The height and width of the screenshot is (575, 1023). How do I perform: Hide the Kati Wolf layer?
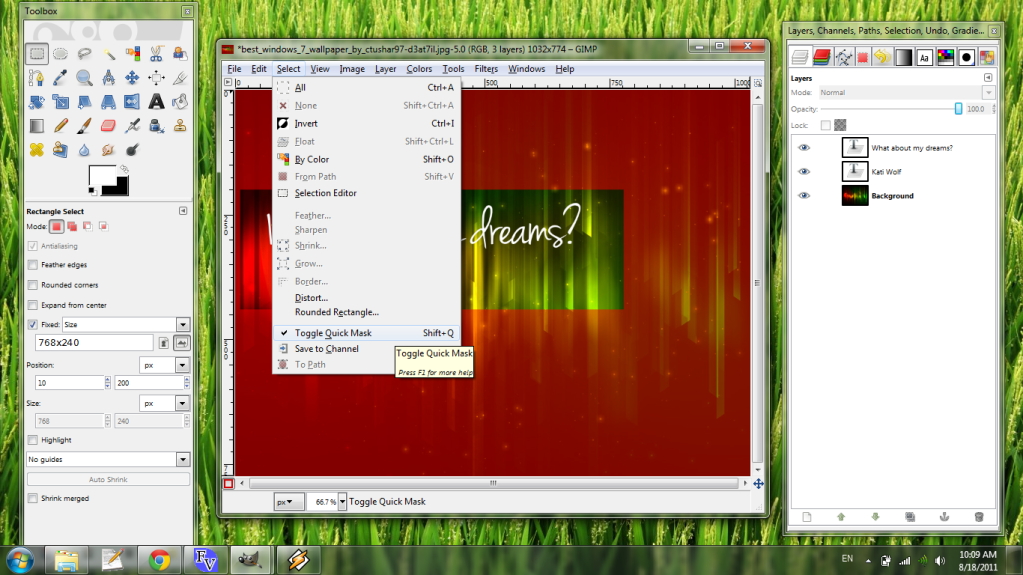pyautogui.click(x=804, y=172)
